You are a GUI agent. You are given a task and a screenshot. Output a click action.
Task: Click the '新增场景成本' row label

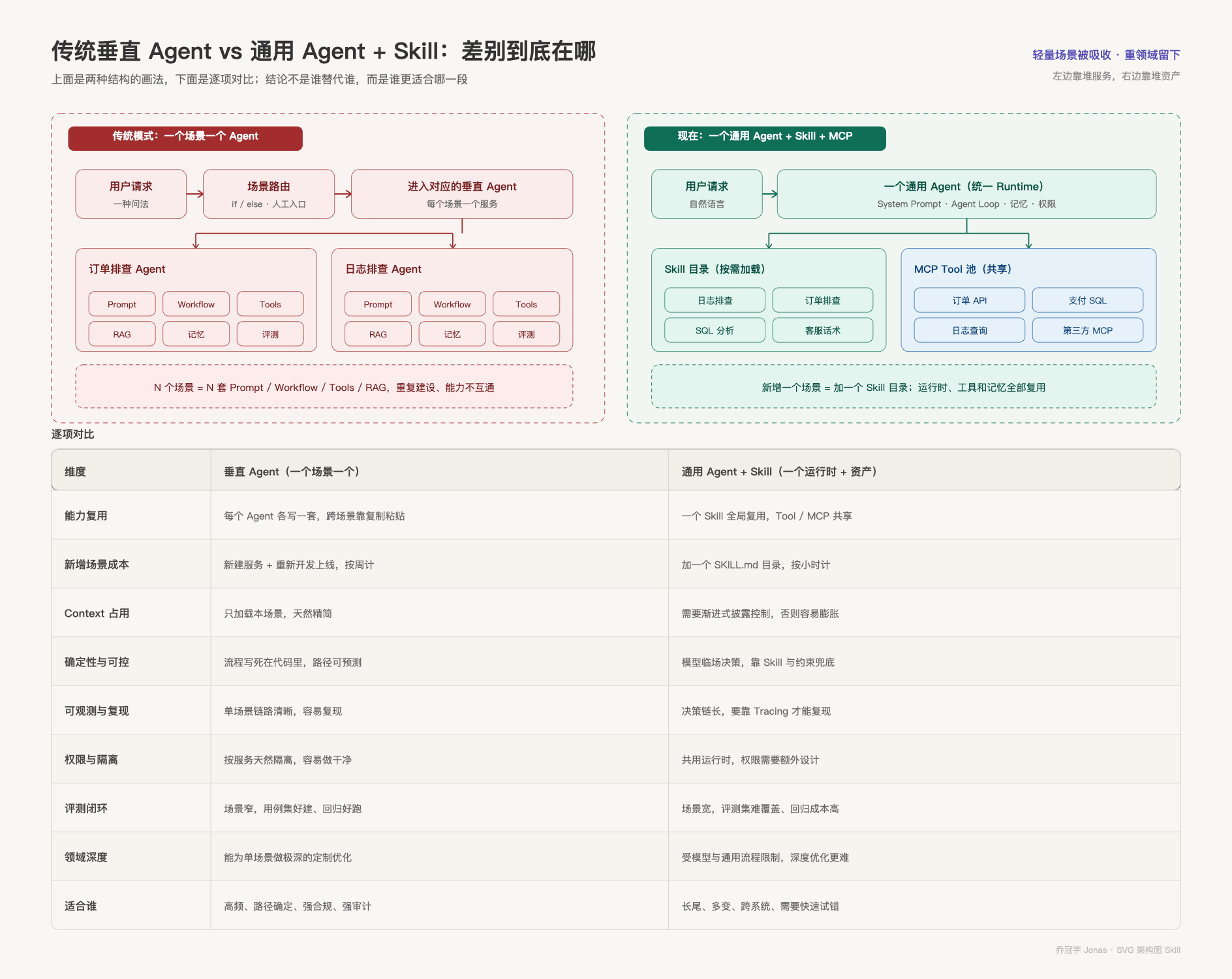coord(97,565)
